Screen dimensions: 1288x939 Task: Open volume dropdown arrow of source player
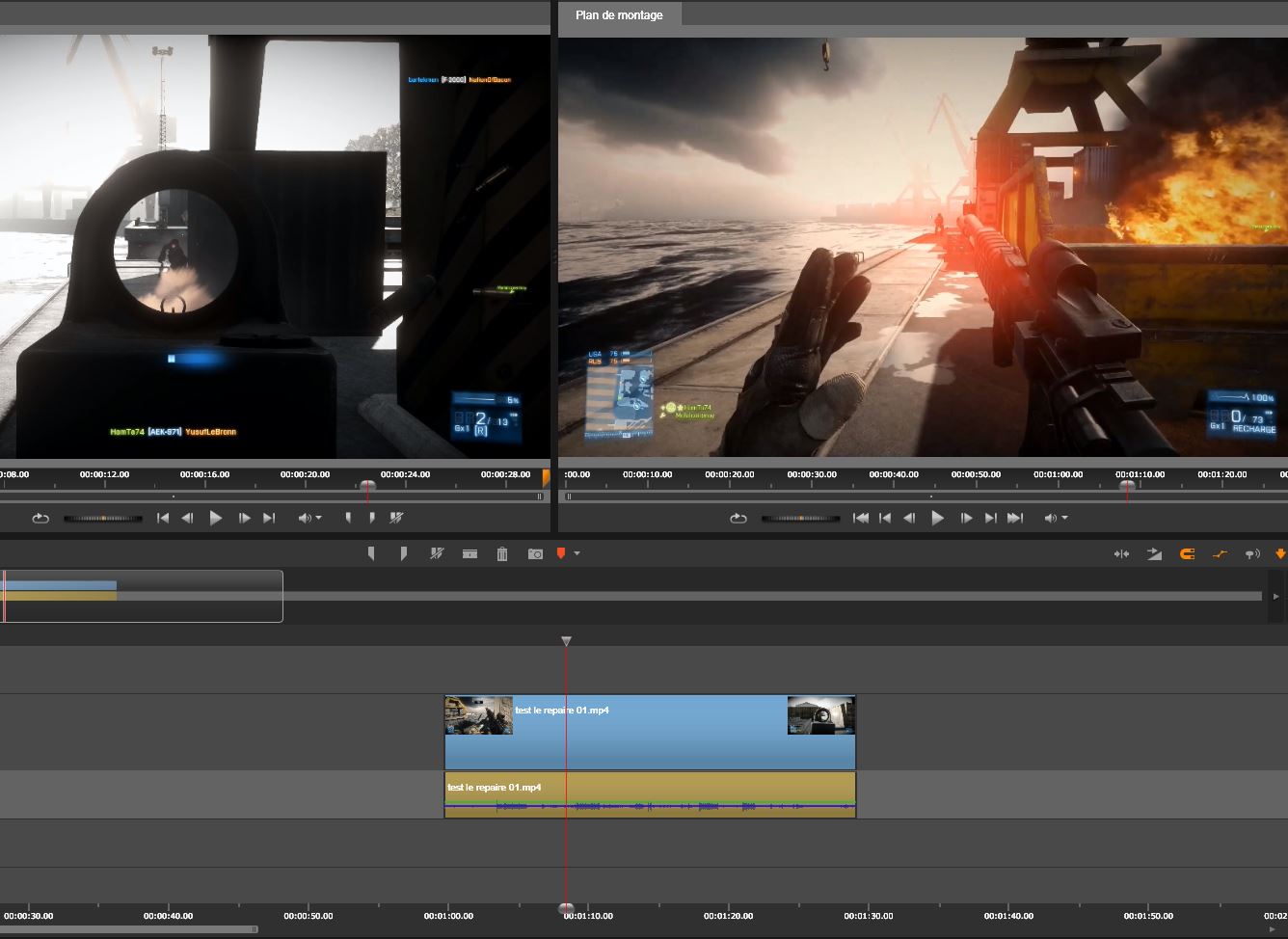(318, 519)
